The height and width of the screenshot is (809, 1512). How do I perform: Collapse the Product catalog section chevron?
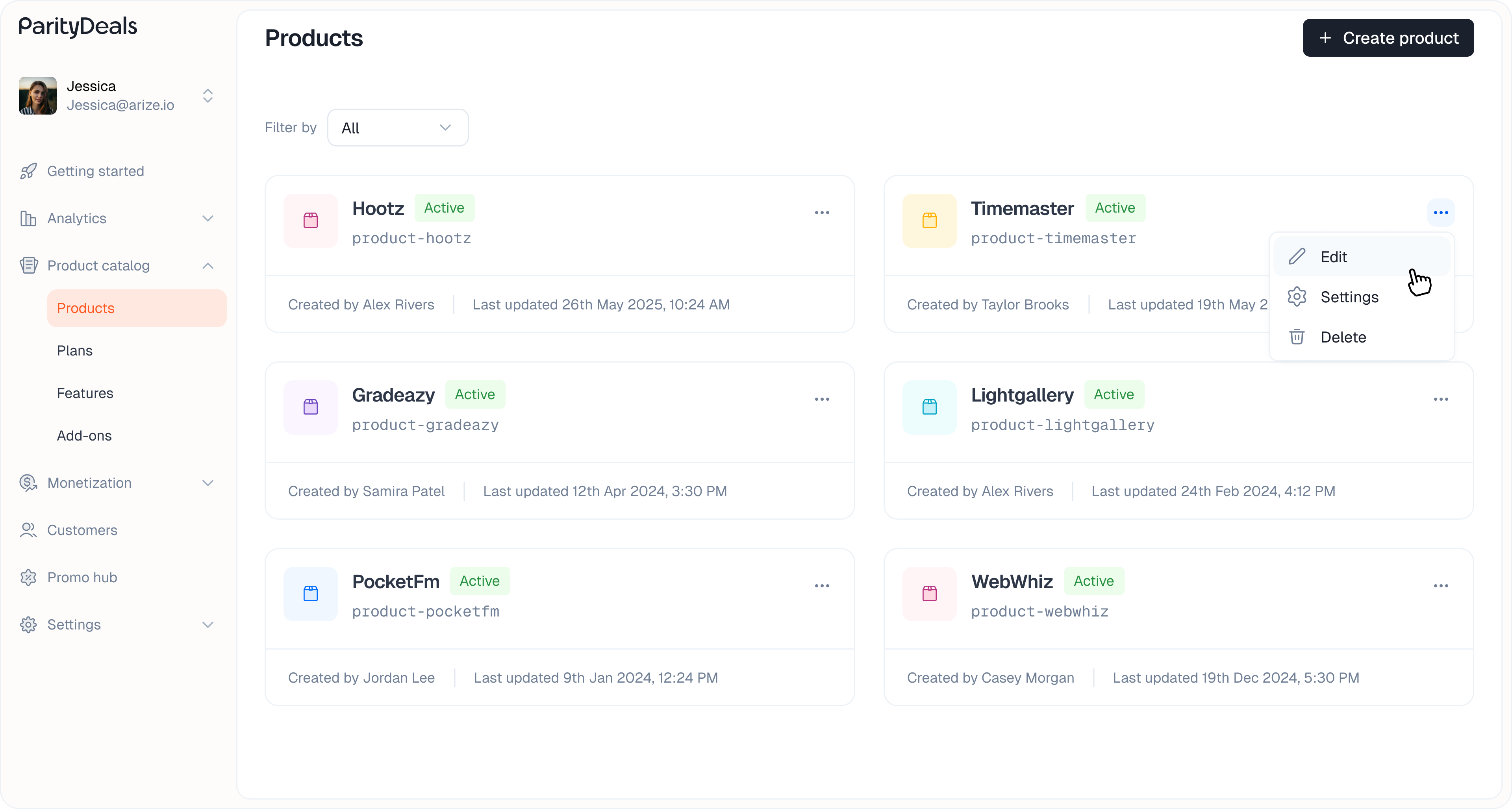coord(207,266)
